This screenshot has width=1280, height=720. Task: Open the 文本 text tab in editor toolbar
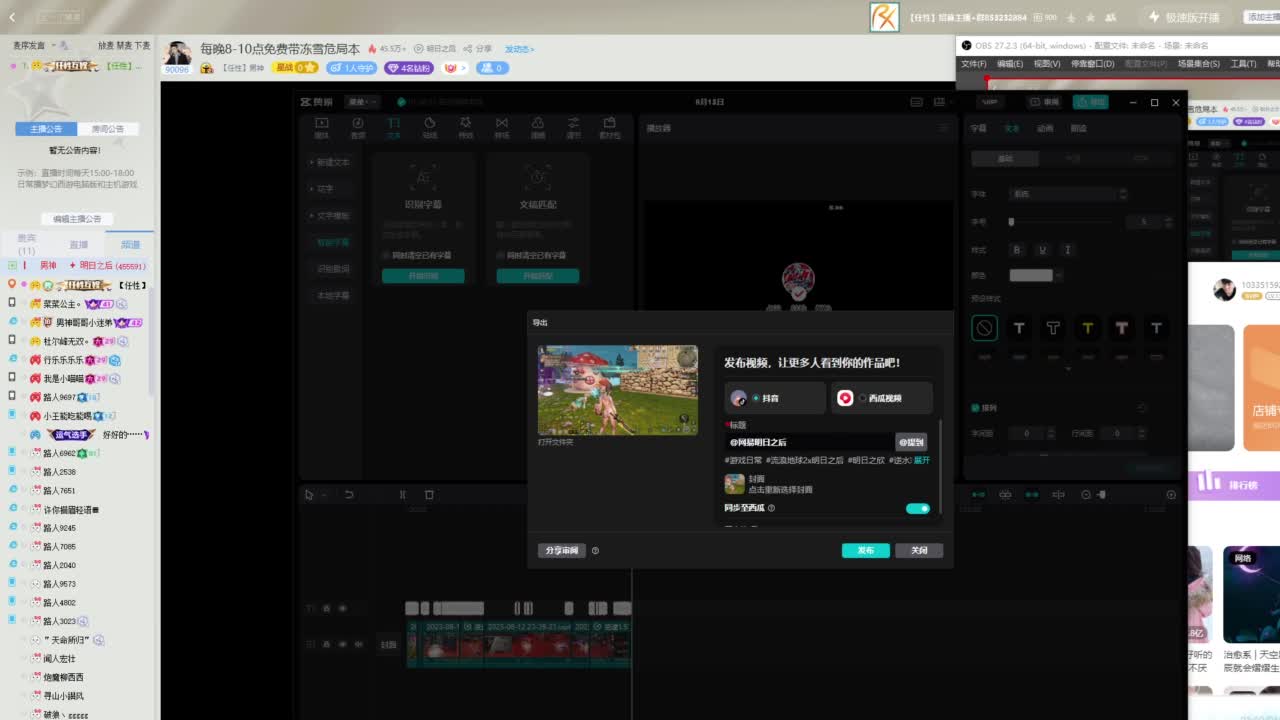393,128
